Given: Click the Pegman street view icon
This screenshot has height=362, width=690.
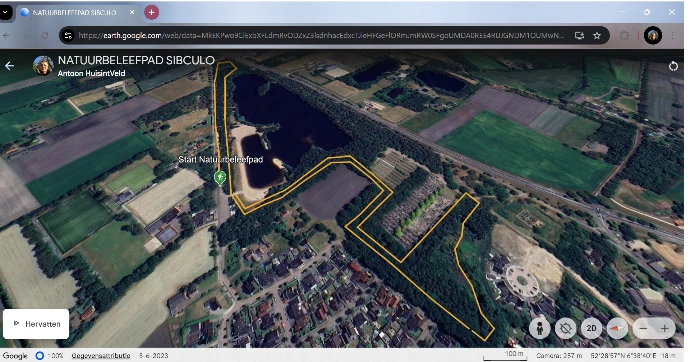Looking at the screenshot, I should coord(539,328).
